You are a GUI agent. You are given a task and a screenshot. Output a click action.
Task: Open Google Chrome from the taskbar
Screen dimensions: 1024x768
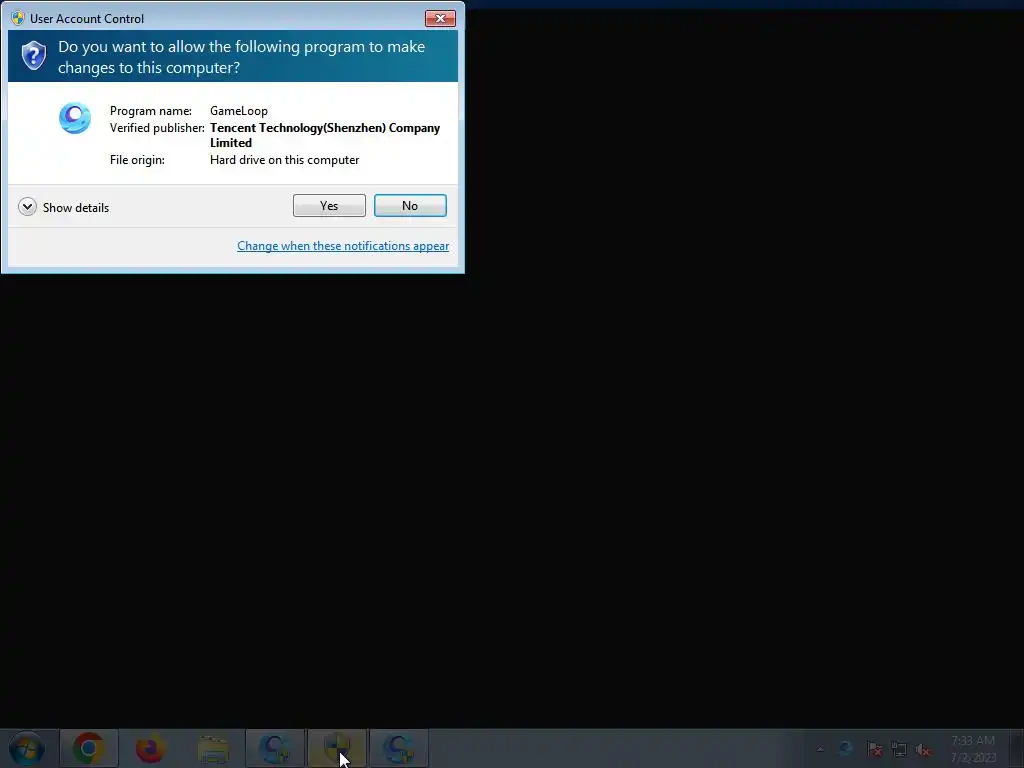[89, 748]
